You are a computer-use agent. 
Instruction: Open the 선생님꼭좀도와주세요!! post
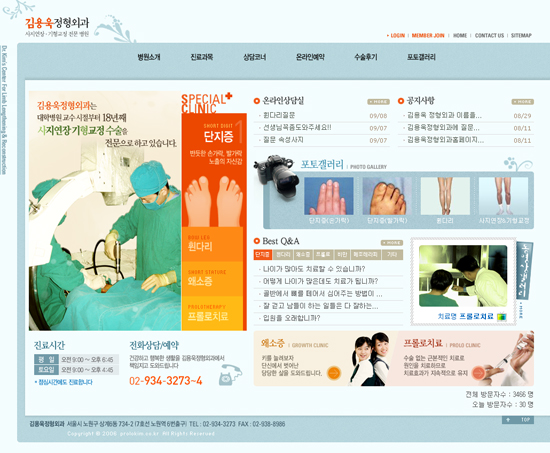297,128
